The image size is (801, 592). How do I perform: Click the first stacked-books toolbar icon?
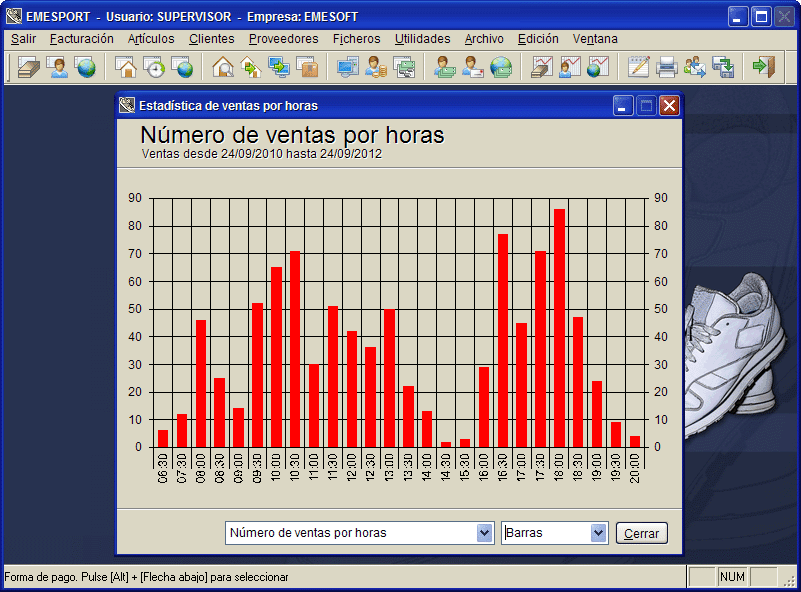(30, 67)
